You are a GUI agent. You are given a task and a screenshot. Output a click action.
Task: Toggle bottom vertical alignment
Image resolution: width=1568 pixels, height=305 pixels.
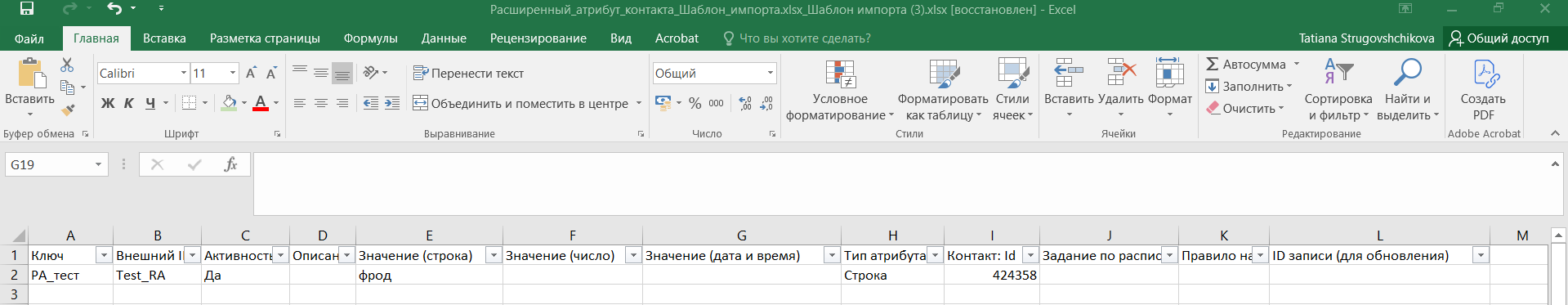coord(342,73)
